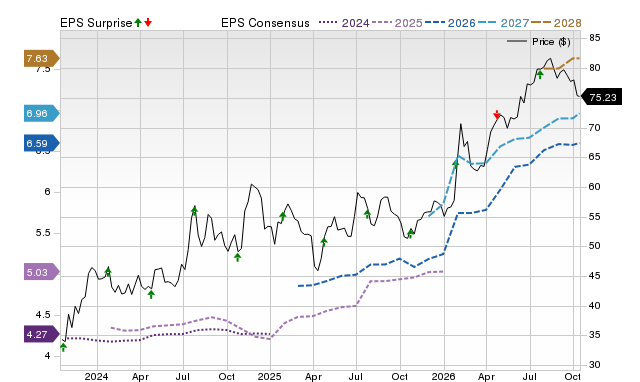Click the 50 price axis label
Screen dimensions: 640x382
click(x=595, y=246)
